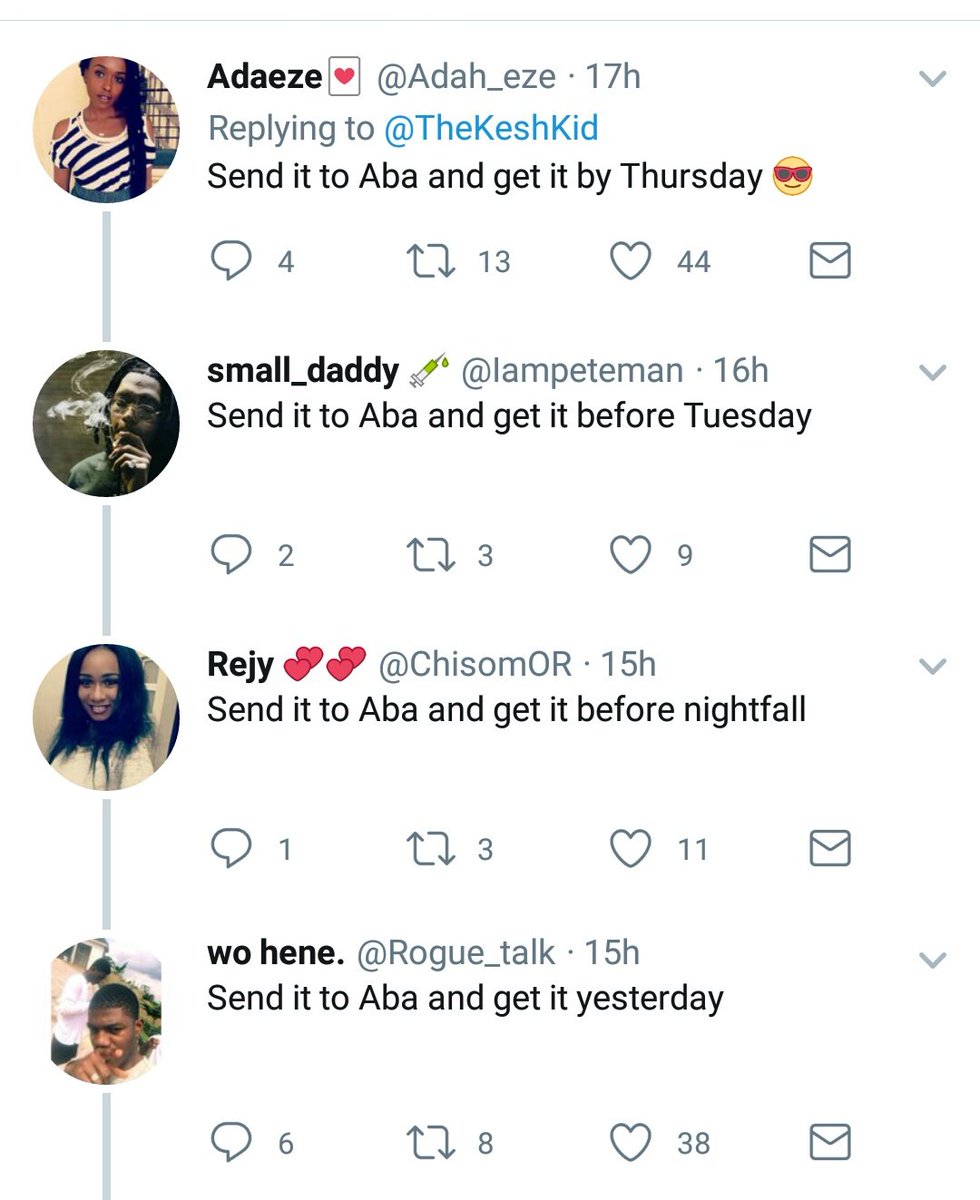Image resolution: width=980 pixels, height=1200 pixels.
Task: Like small_daddy's tweet with 9 likes
Action: (630, 555)
